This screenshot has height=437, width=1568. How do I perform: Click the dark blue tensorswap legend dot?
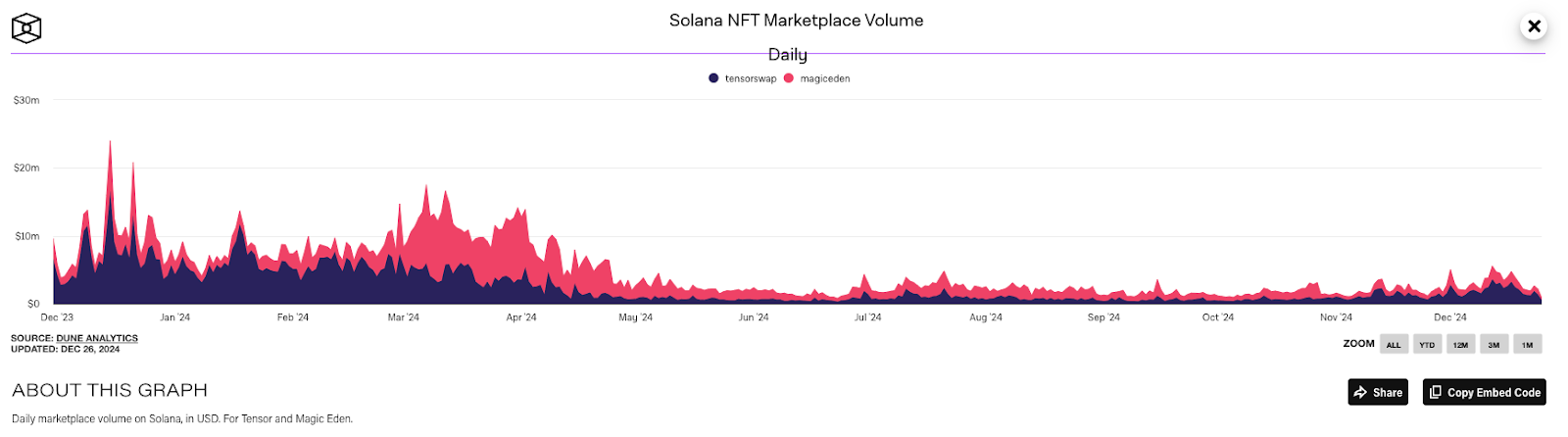(x=713, y=78)
